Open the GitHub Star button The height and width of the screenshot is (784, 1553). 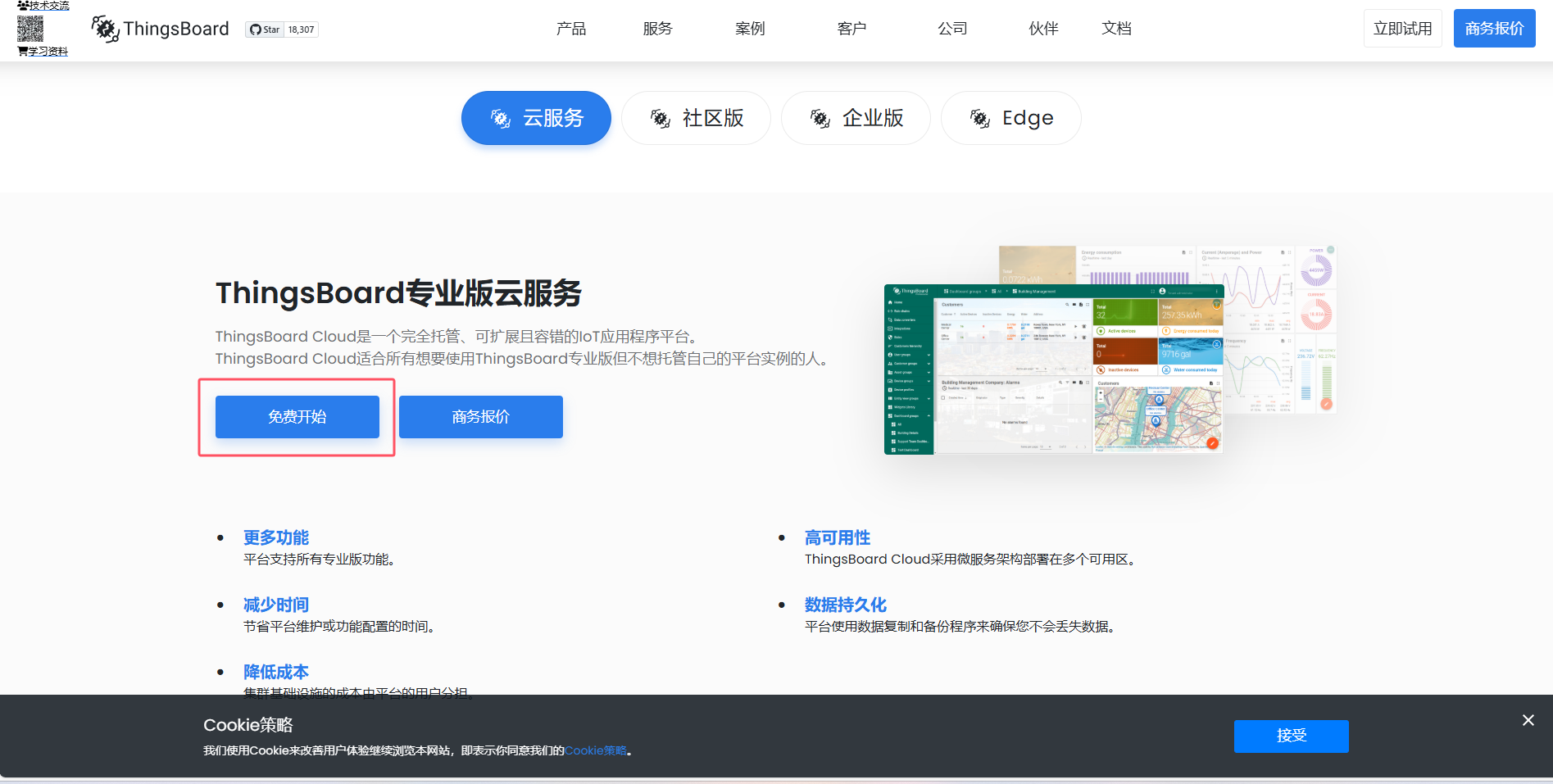coord(264,29)
